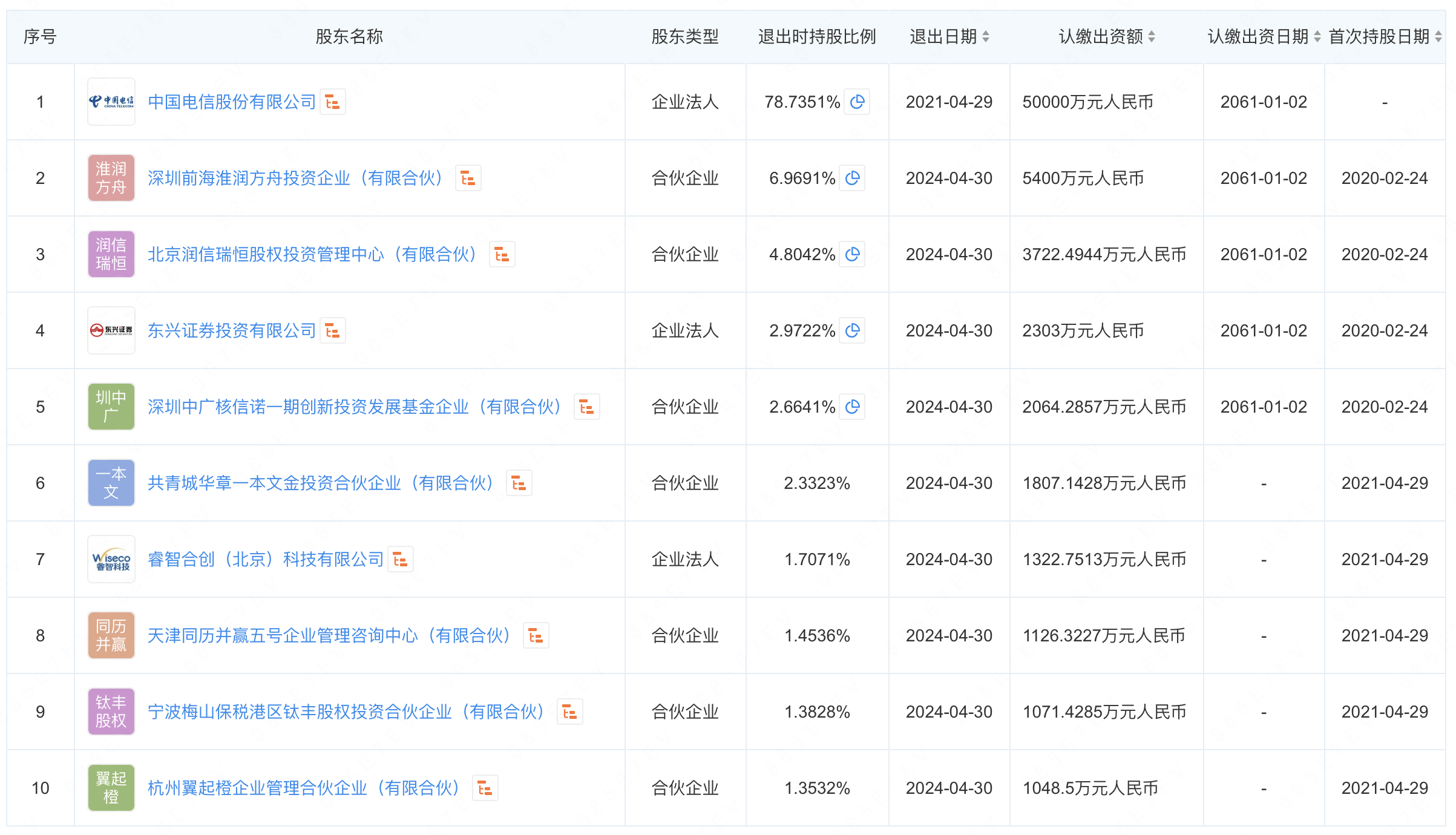Open equity structure icon next to 共青城华章一本文金投资合伙企业
The height and width of the screenshot is (835, 1456).
[x=519, y=483]
